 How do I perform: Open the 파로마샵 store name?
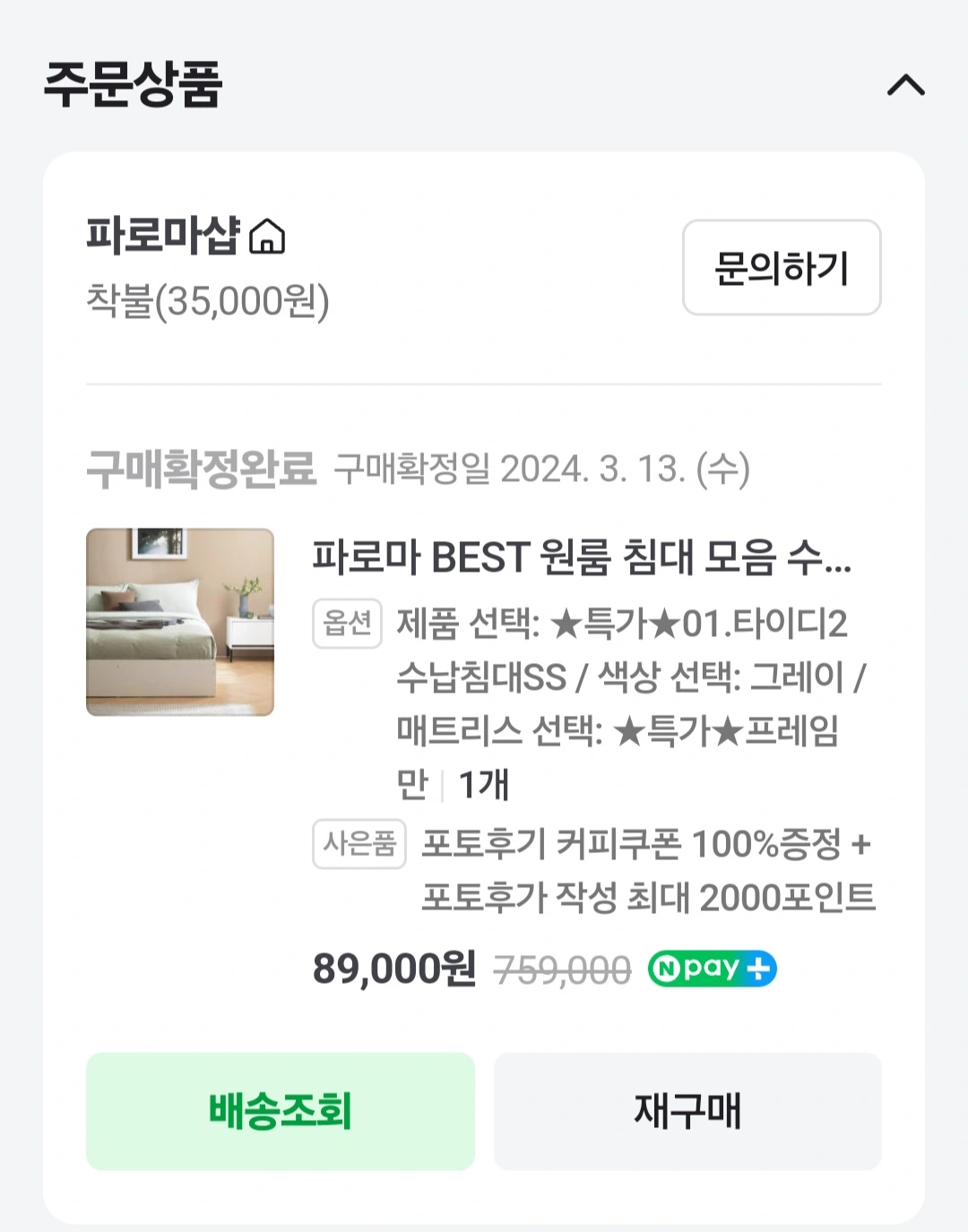pyautogui.click(x=163, y=236)
